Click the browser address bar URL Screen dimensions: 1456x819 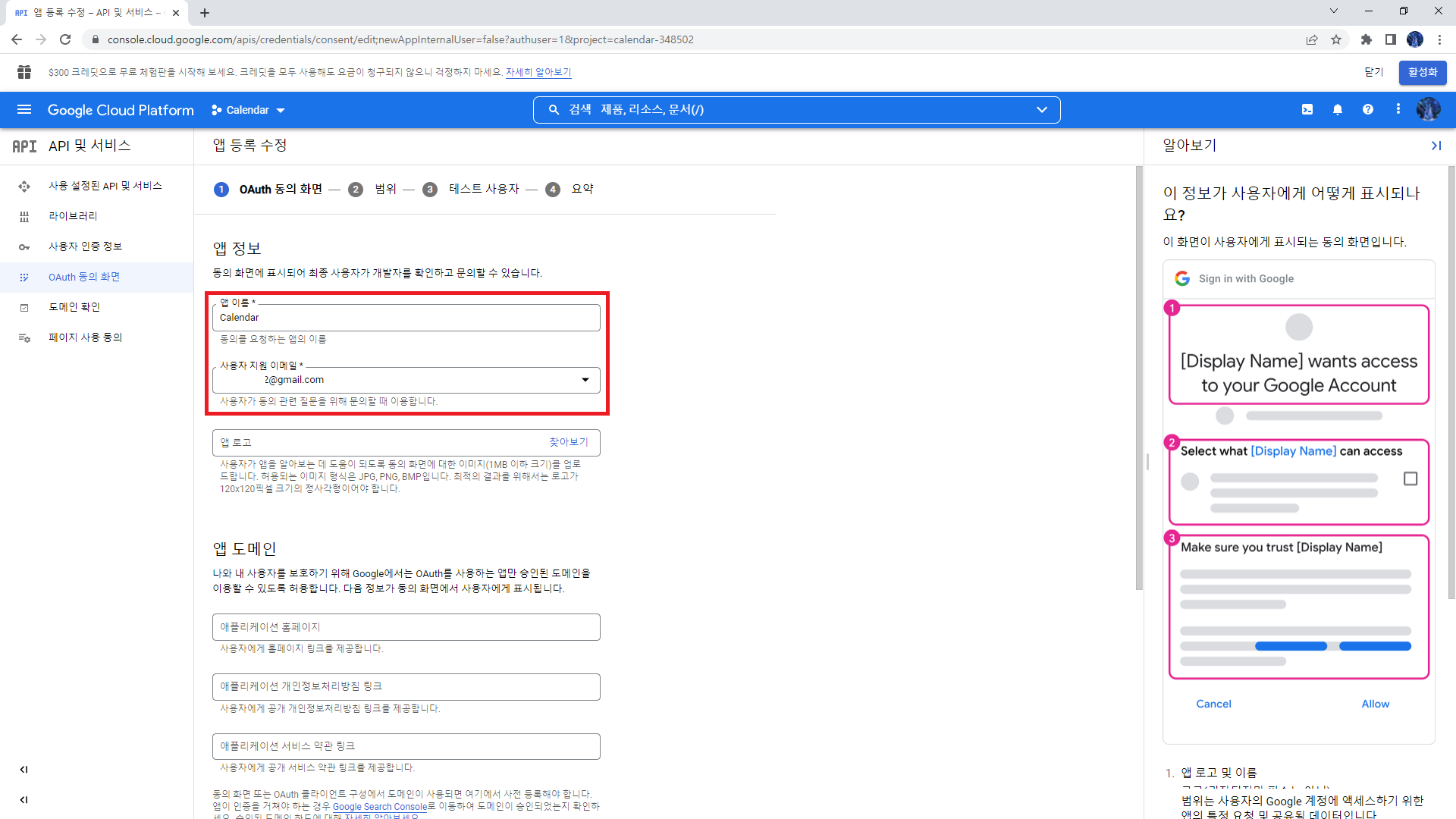click(x=400, y=39)
